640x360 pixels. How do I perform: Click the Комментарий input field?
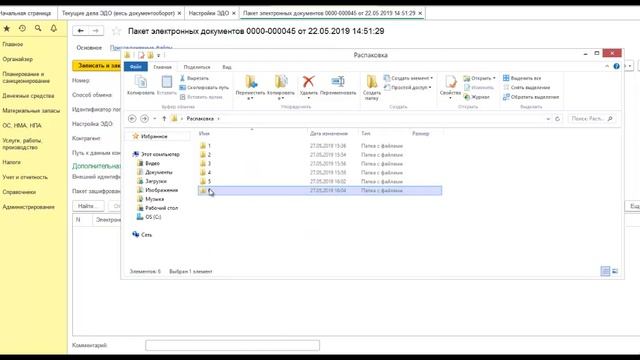coord(232,345)
